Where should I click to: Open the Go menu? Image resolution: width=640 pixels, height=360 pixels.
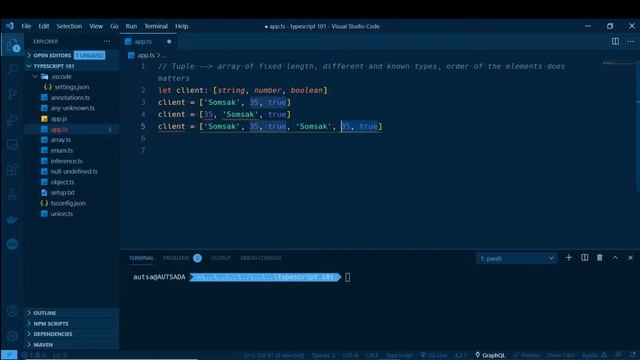click(114, 26)
